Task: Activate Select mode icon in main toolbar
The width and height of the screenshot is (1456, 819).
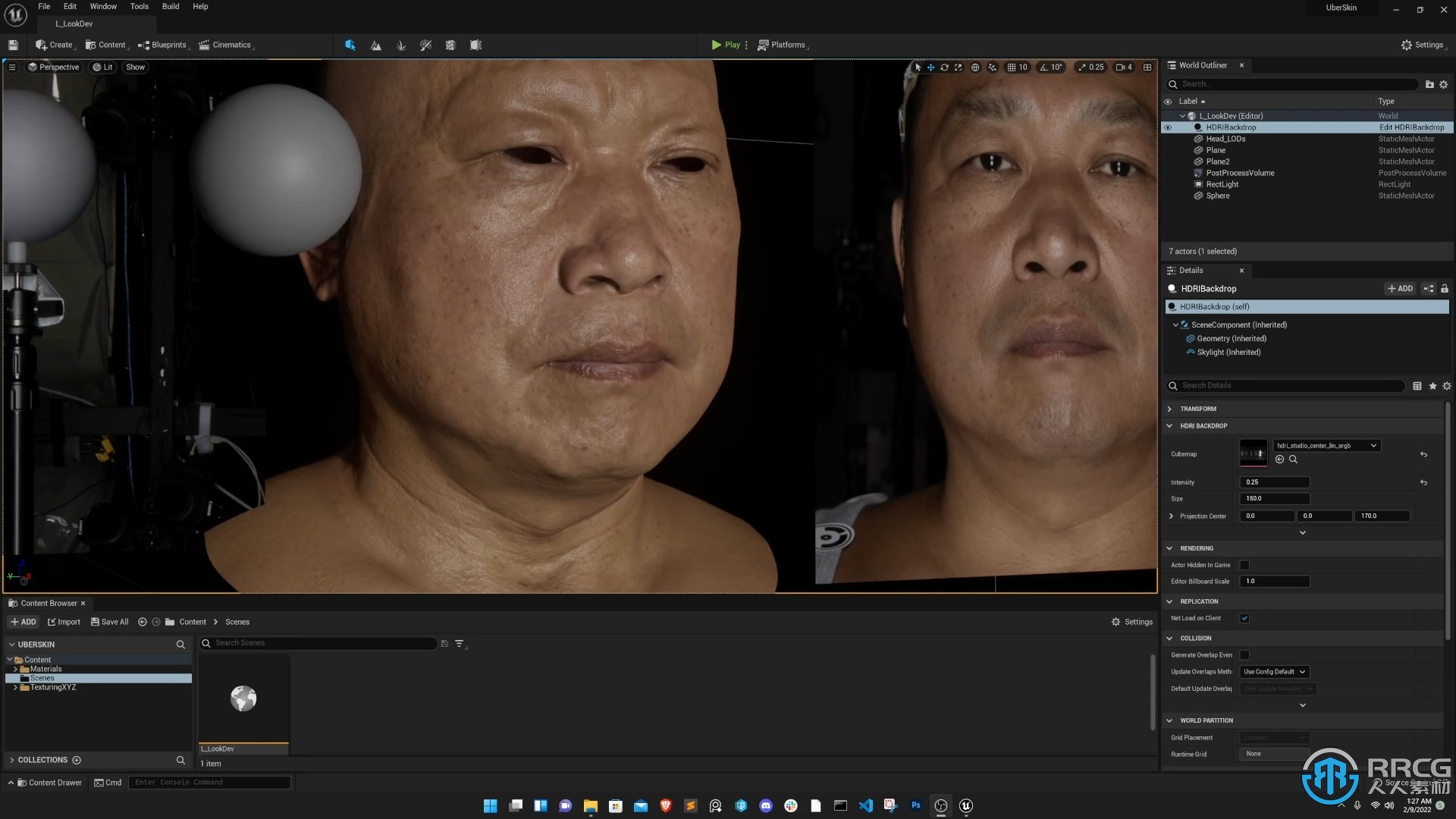Action: pos(350,45)
